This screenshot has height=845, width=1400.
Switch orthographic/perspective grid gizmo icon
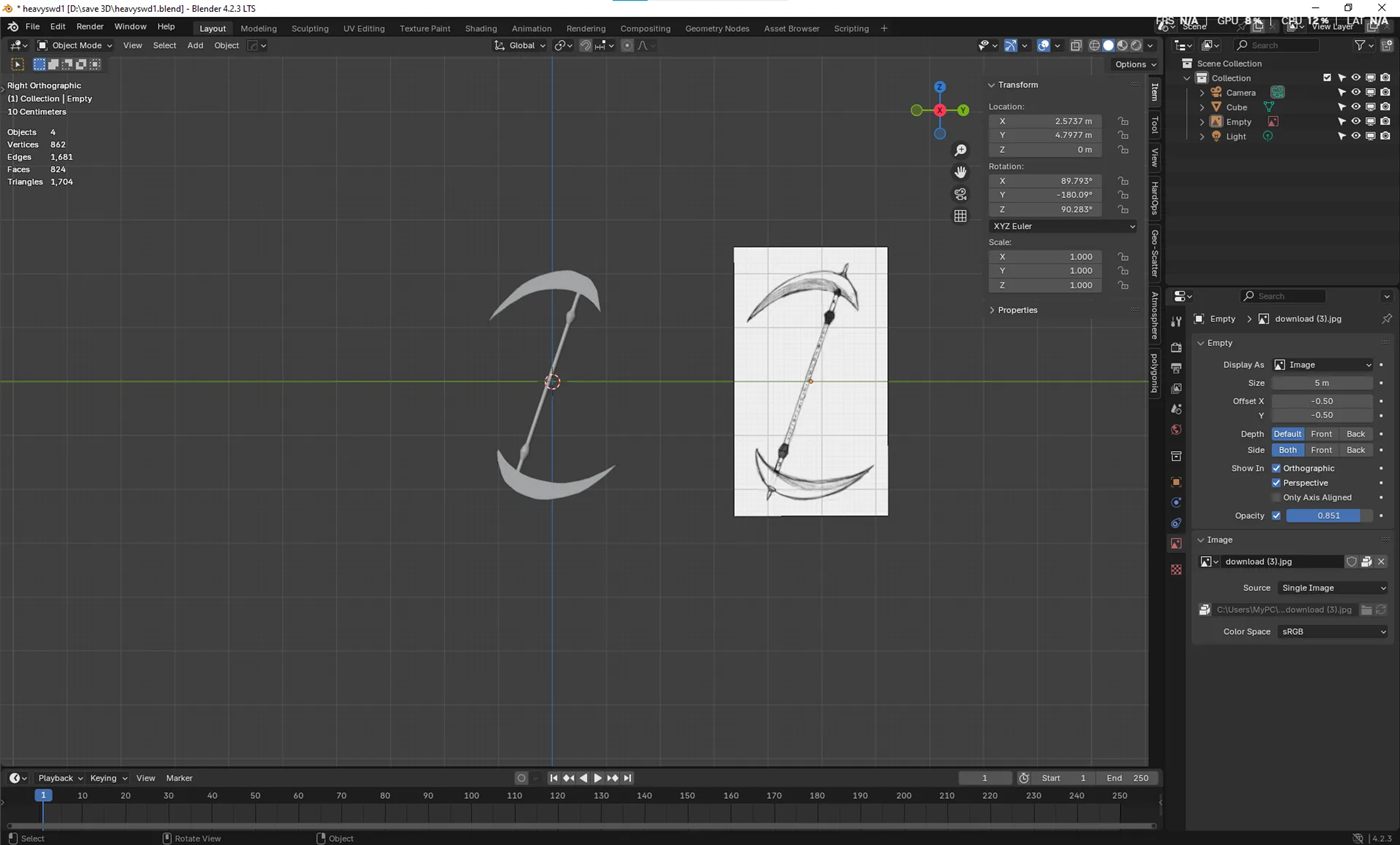(x=960, y=216)
